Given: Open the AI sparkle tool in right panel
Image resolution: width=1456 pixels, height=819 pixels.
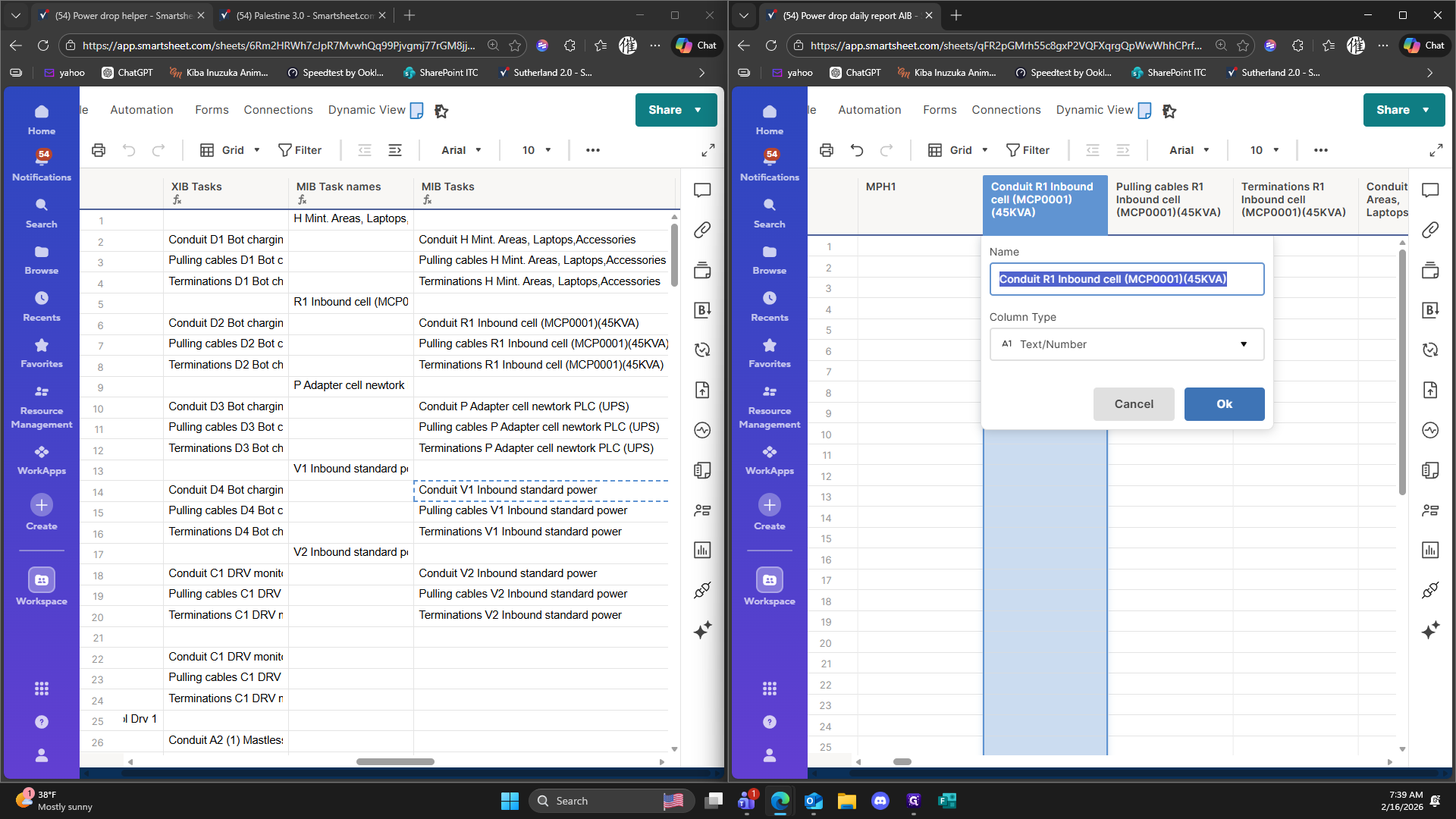Looking at the screenshot, I should pos(1430,630).
